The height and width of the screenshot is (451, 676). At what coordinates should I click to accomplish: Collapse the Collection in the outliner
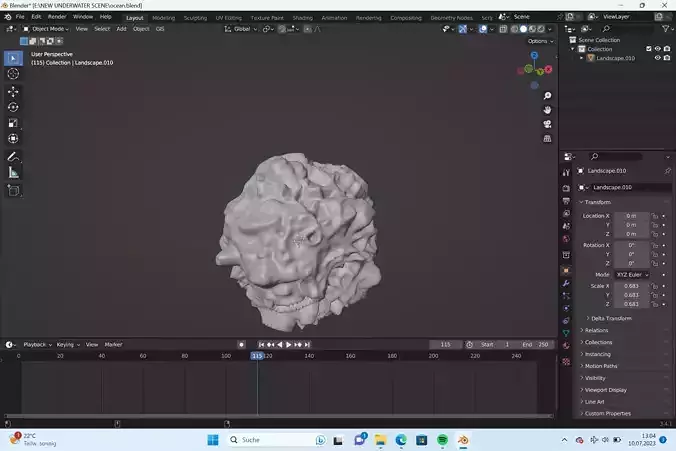[573, 49]
